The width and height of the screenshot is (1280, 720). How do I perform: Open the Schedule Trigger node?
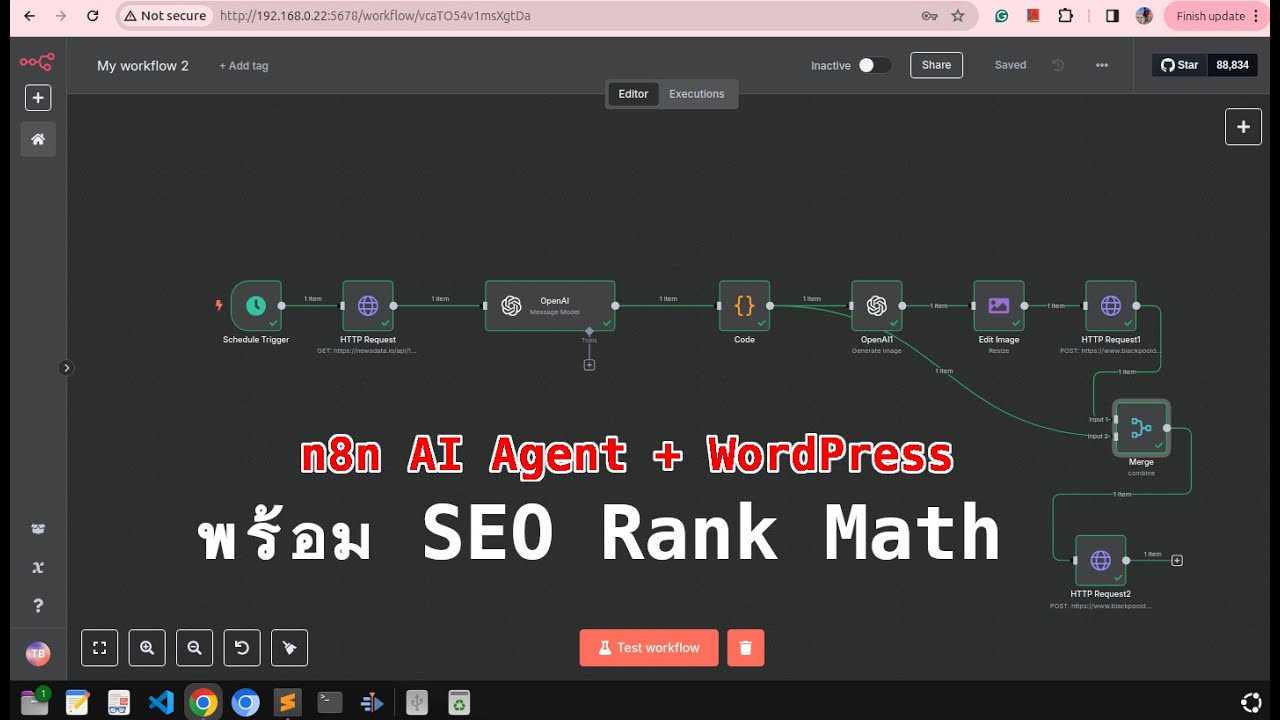(x=256, y=306)
